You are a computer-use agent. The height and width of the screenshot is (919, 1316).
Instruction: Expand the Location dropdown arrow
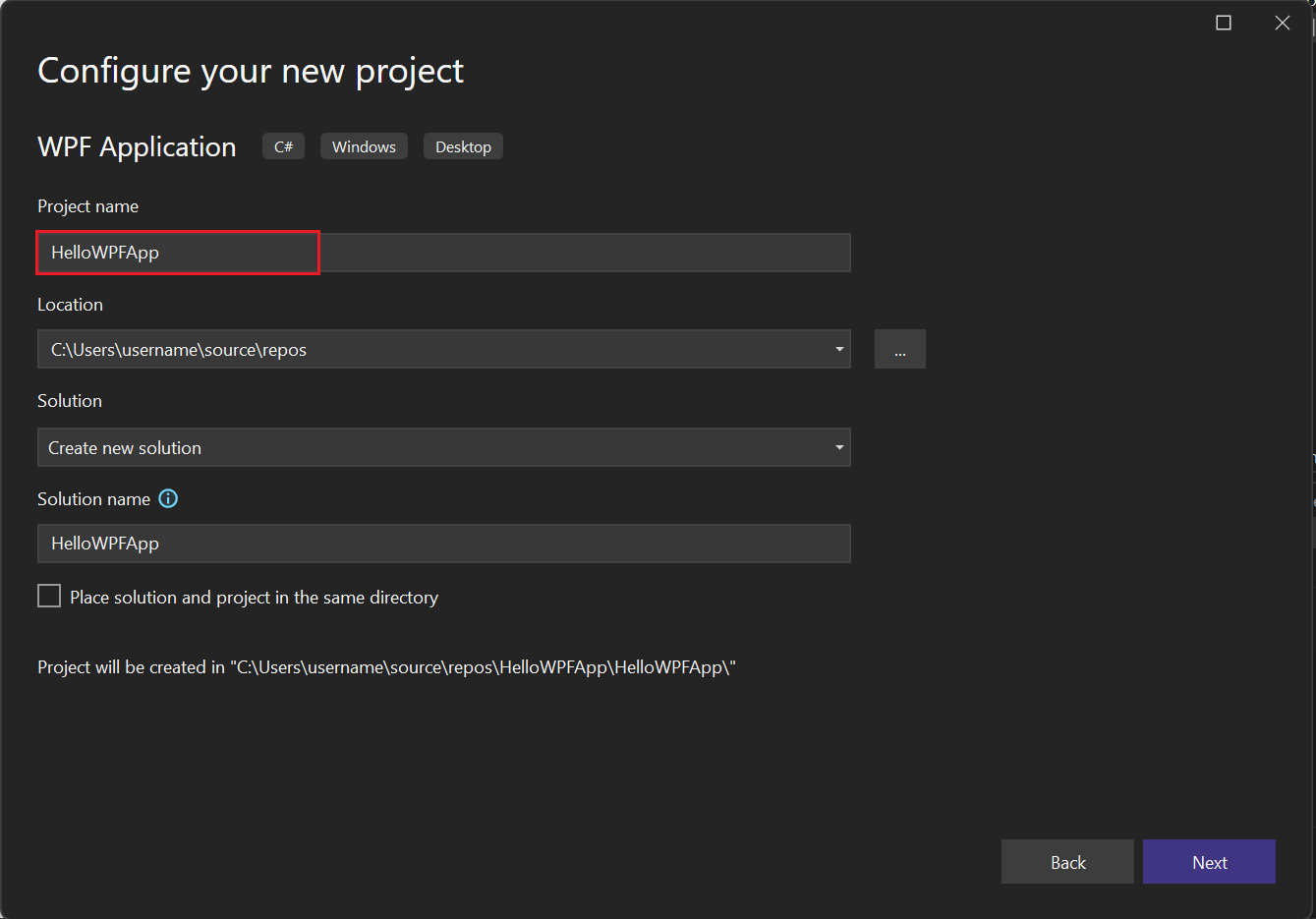838,350
